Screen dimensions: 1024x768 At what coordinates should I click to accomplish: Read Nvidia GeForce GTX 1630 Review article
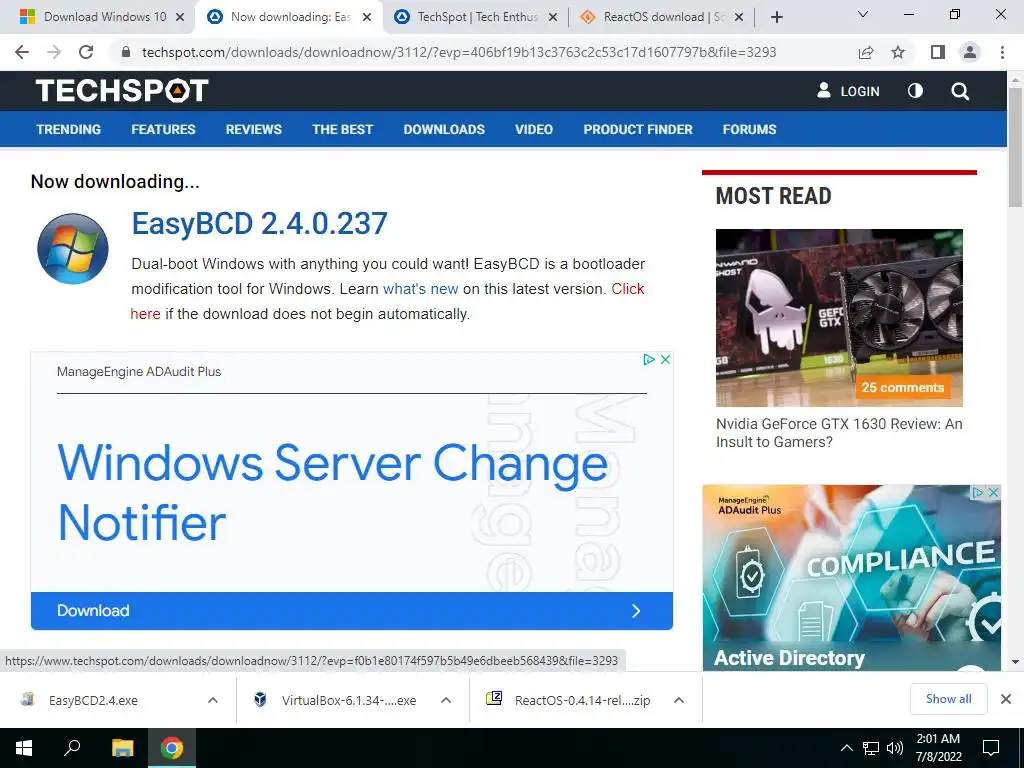839,433
